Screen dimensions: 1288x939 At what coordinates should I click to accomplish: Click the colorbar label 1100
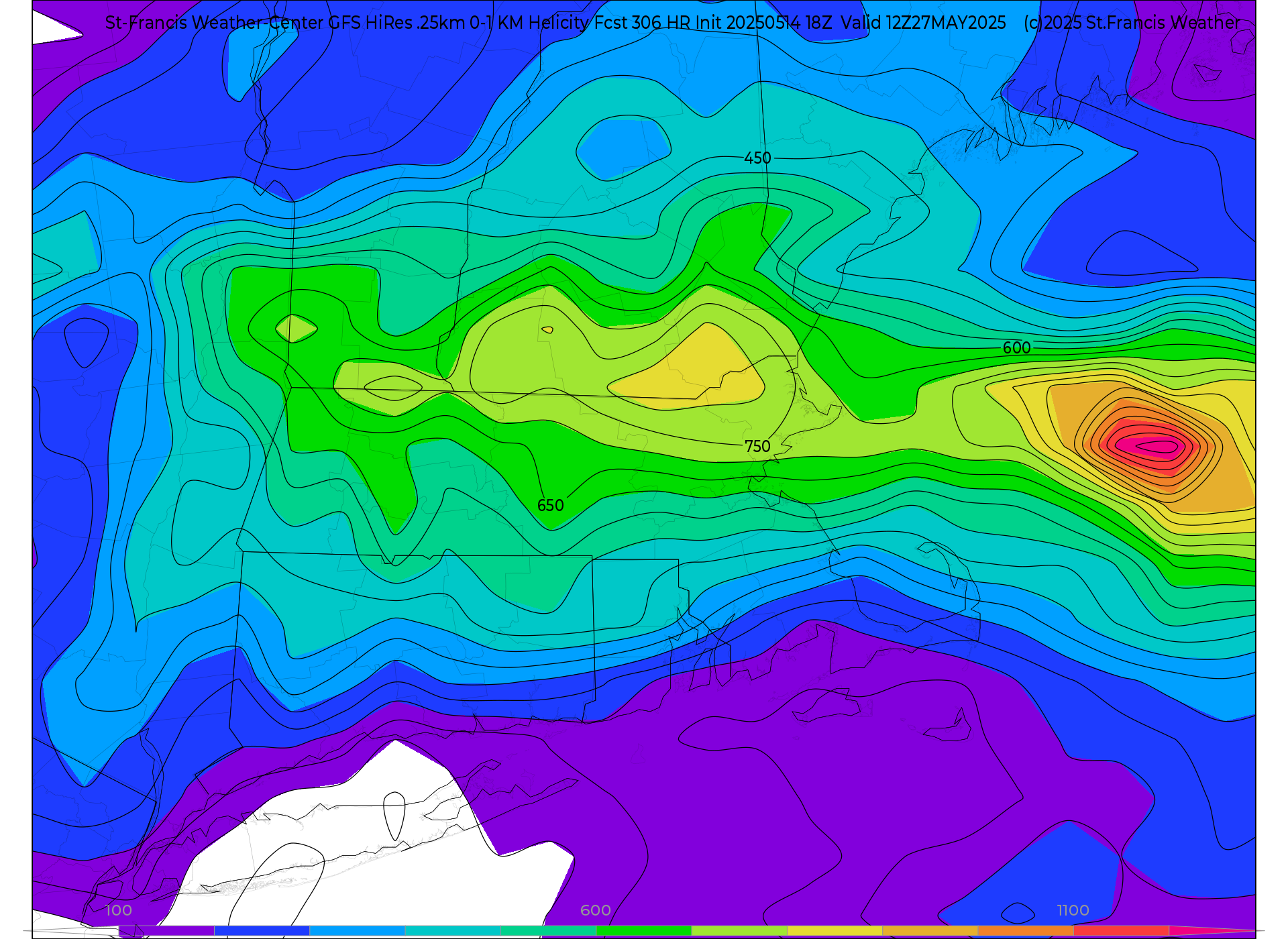pyautogui.click(x=1073, y=910)
